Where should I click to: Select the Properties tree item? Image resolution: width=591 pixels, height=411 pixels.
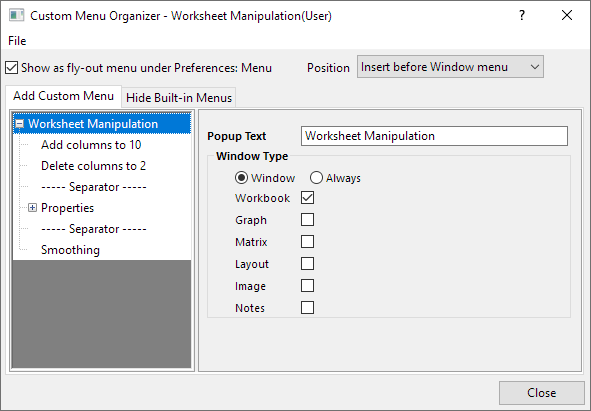click(67, 208)
